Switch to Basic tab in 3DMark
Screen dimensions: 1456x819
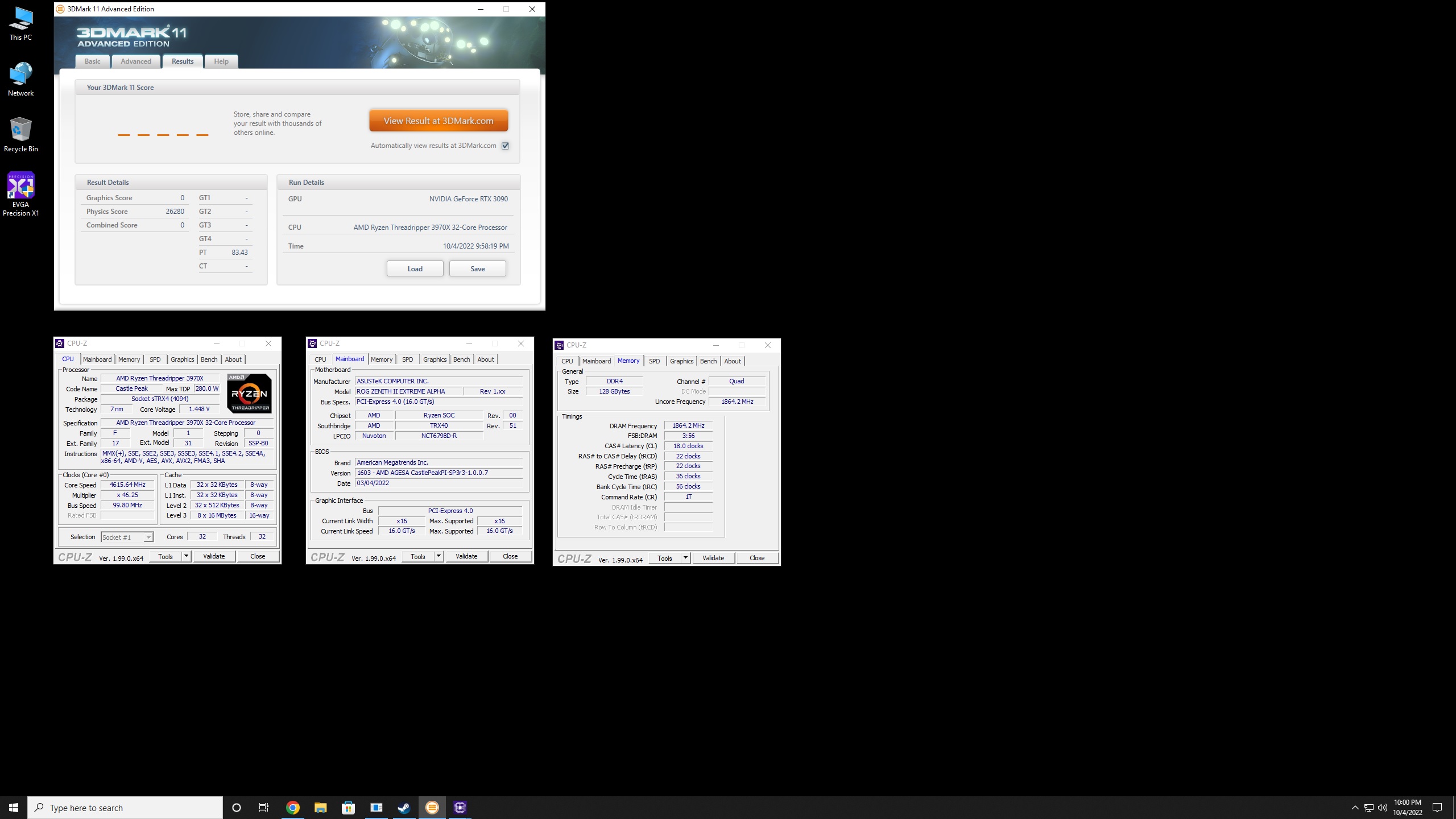(93, 61)
